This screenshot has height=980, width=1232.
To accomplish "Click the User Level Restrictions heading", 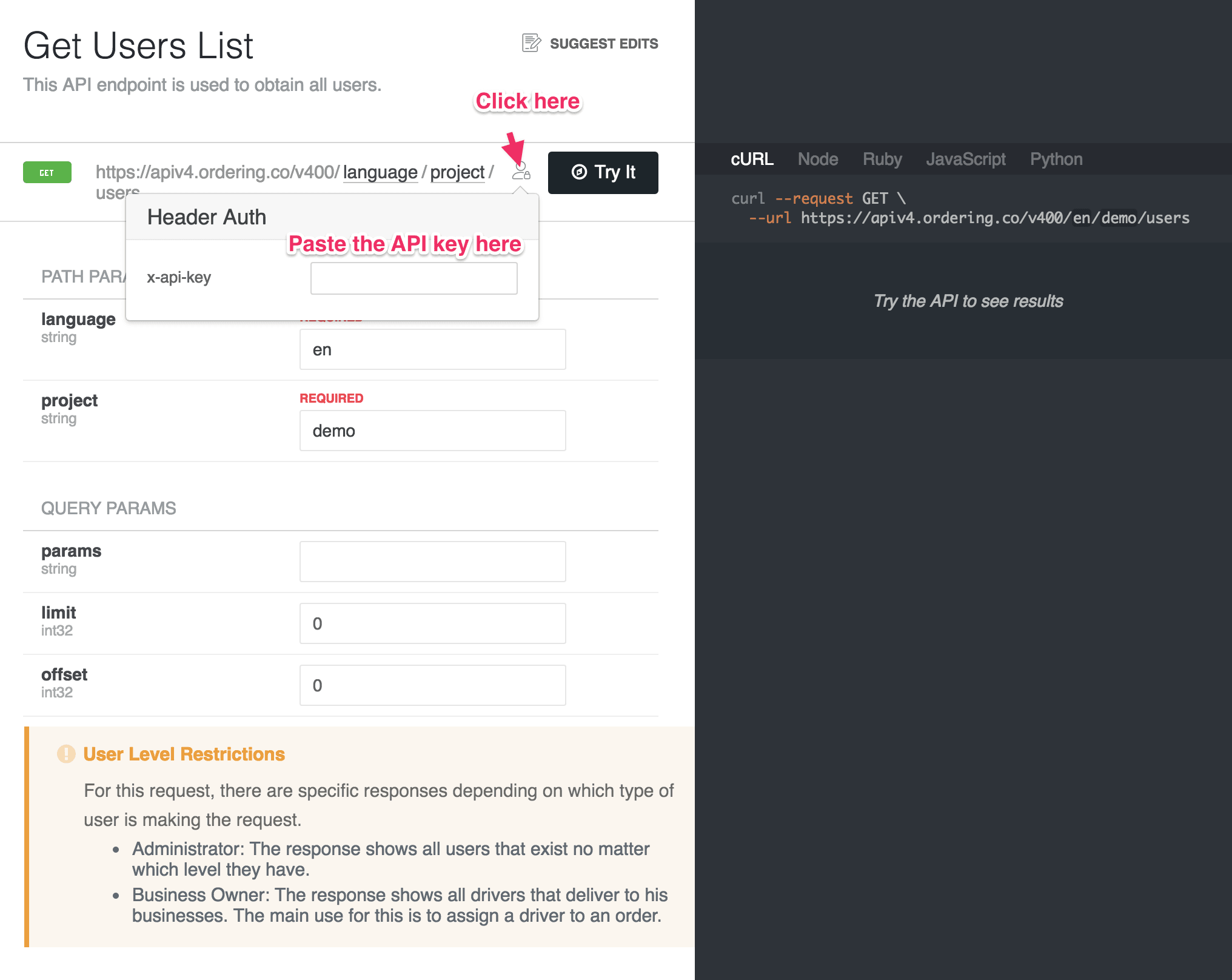I will pyautogui.click(x=184, y=754).
